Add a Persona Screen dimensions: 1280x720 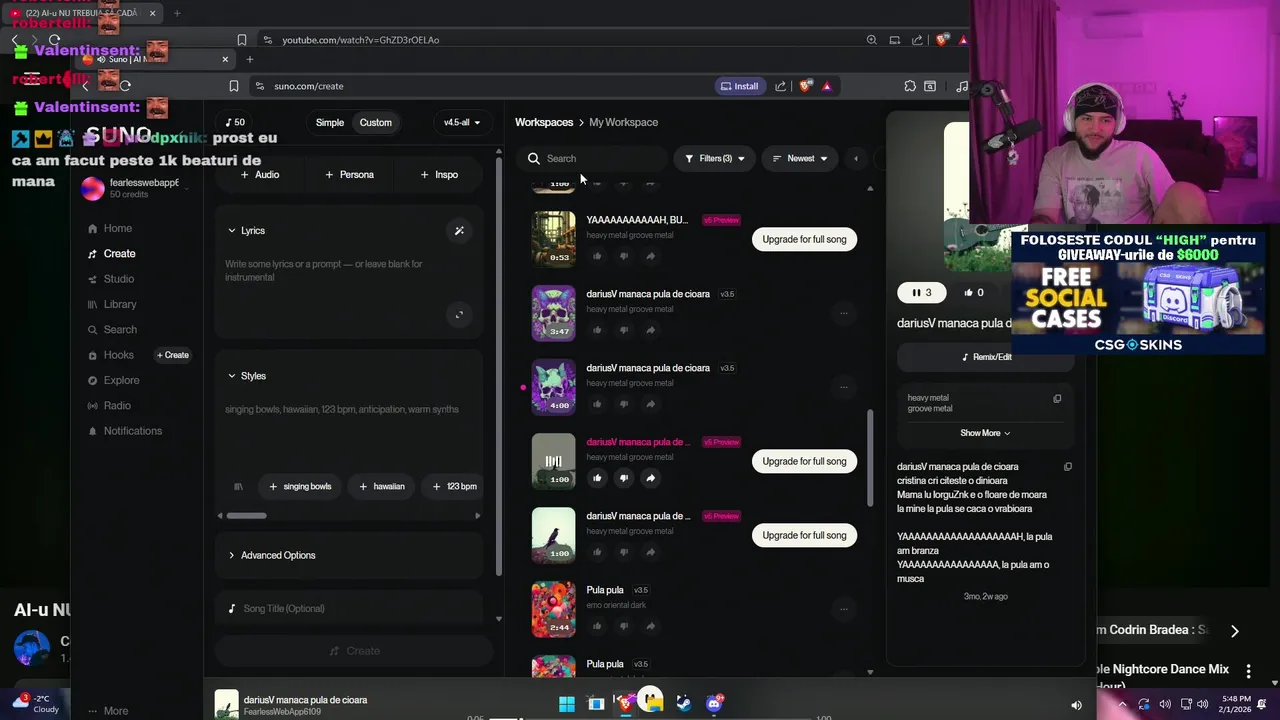click(349, 175)
